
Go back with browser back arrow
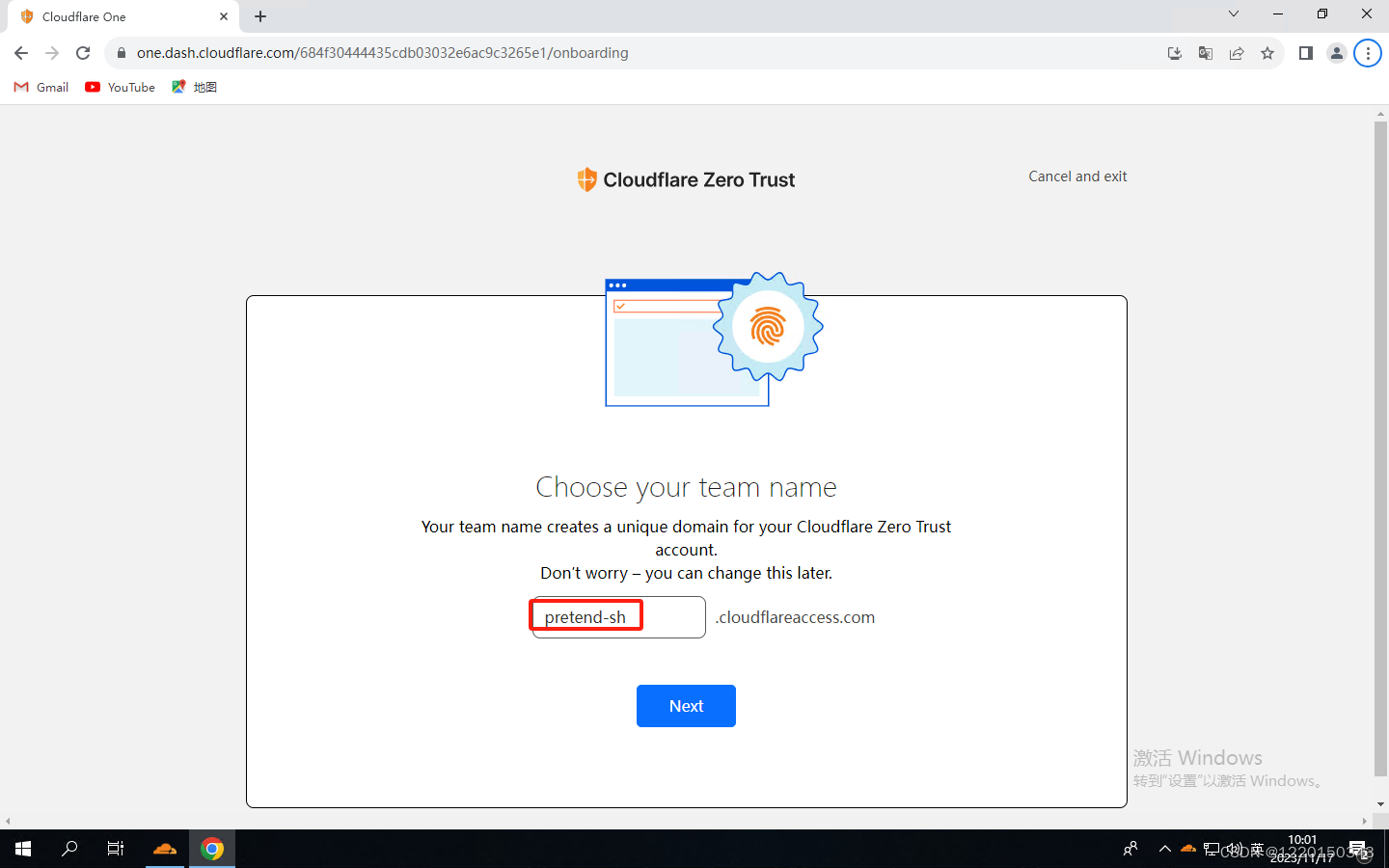point(21,53)
